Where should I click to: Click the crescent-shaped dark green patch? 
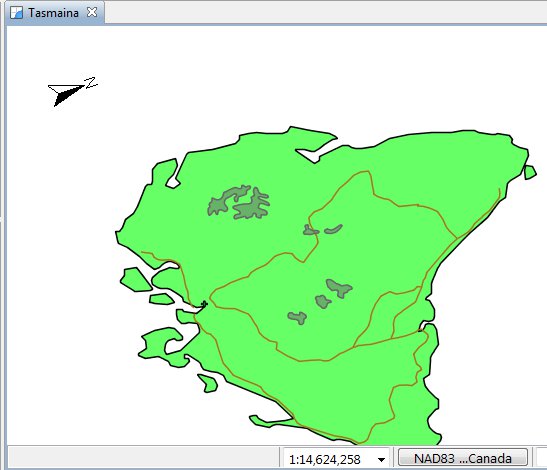[334, 229]
